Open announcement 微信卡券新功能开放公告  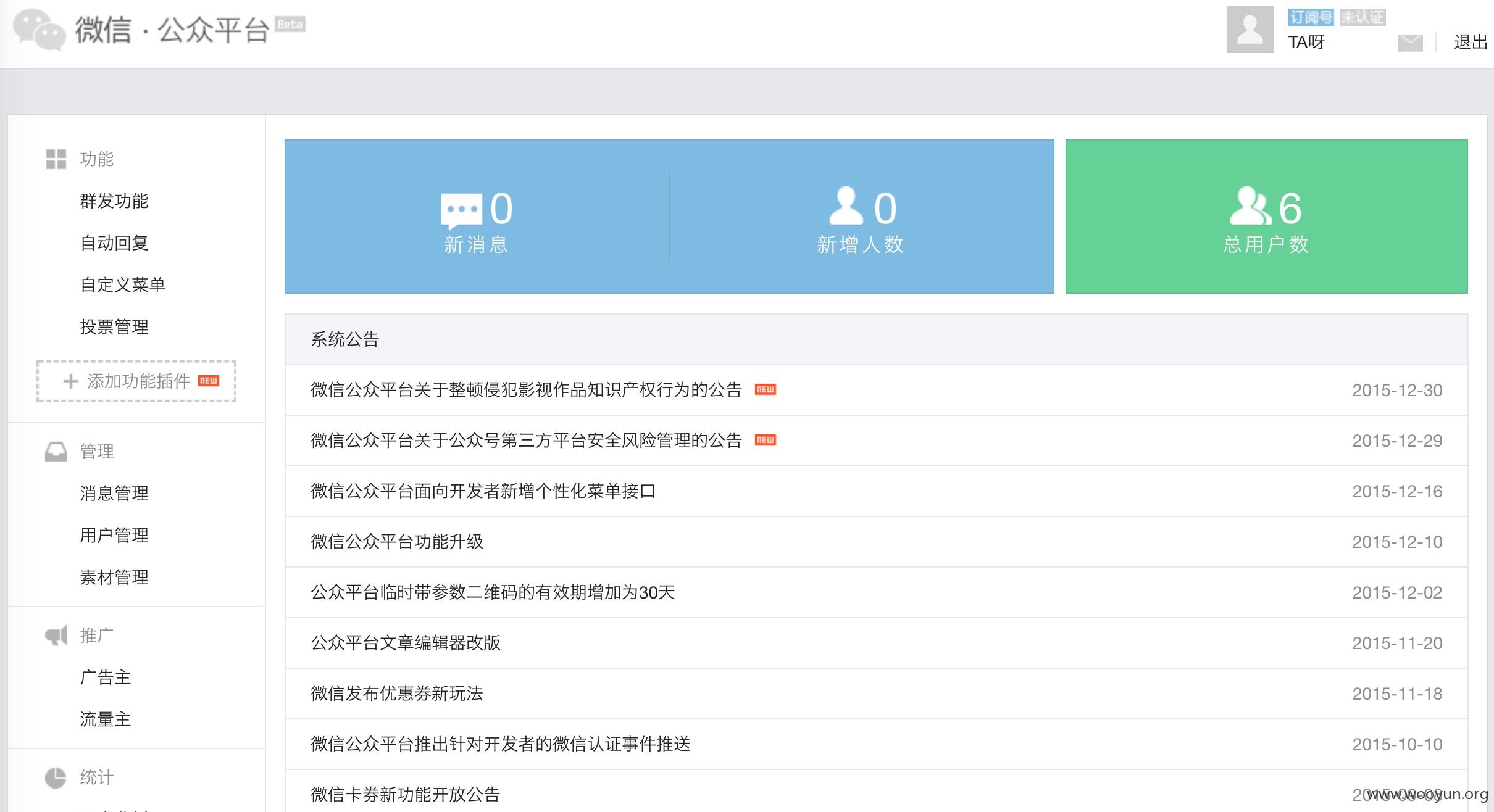406,795
